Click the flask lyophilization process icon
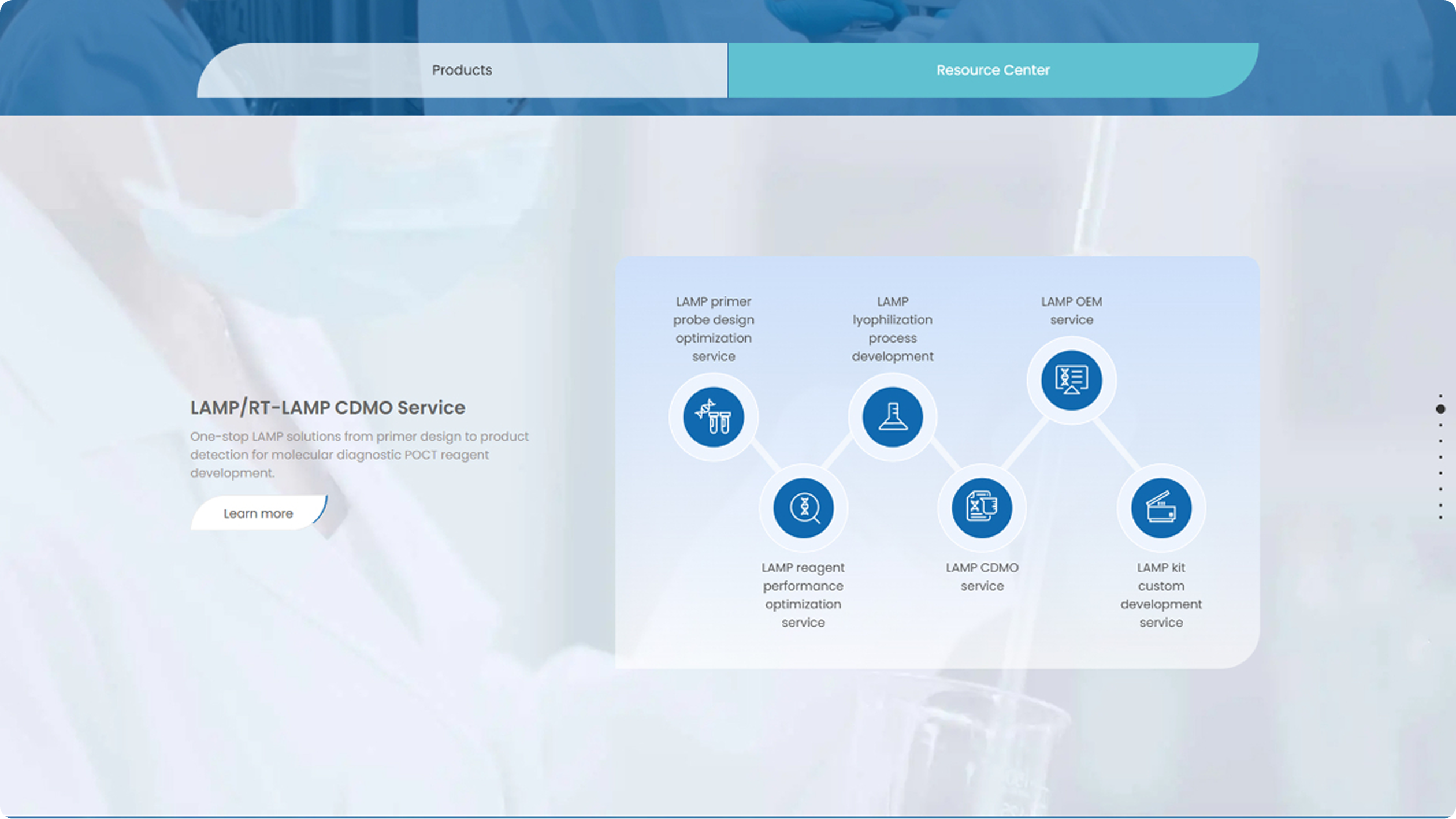1456x819 pixels. pyautogui.click(x=892, y=416)
